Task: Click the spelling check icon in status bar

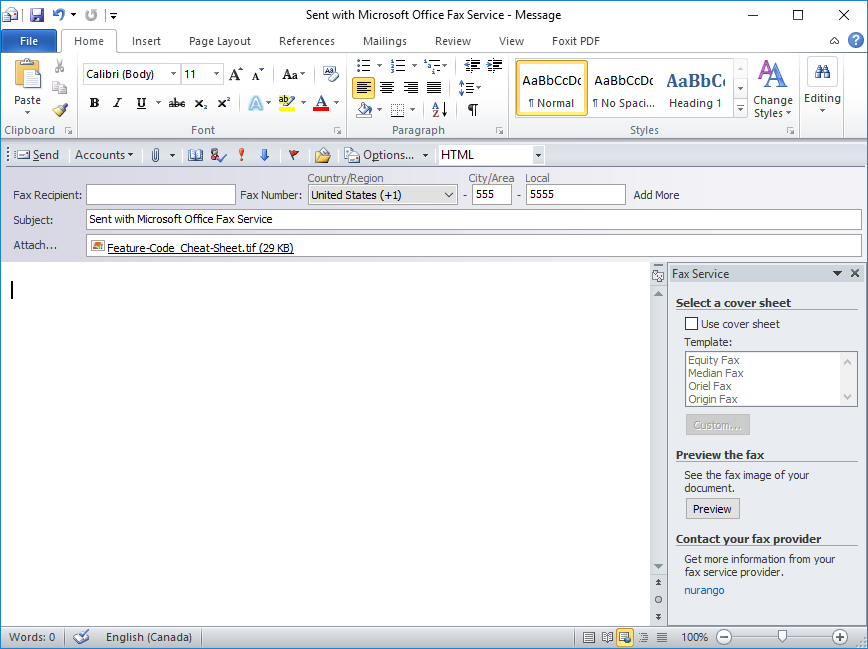Action: (81, 637)
